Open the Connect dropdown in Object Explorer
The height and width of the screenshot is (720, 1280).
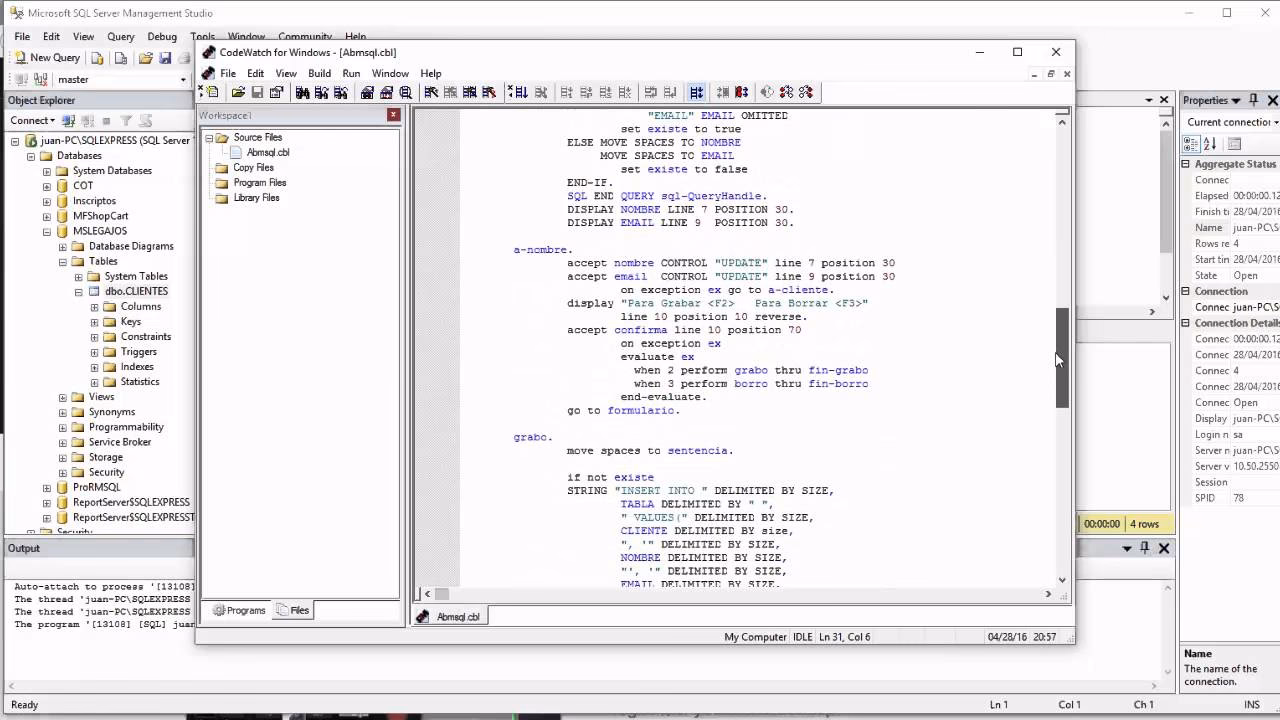[x=31, y=120]
